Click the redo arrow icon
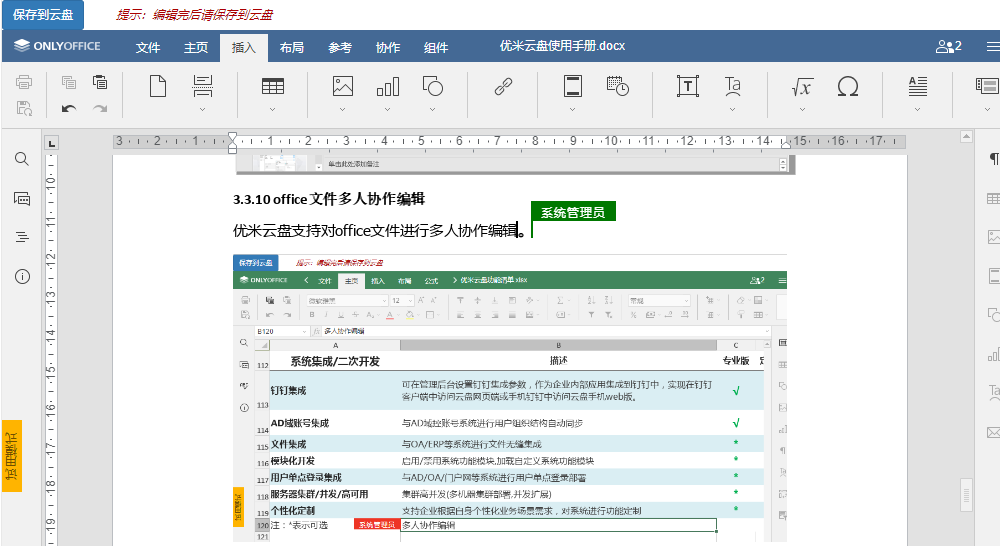Screen dimensions: 1000x546 (x=100, y=108)
